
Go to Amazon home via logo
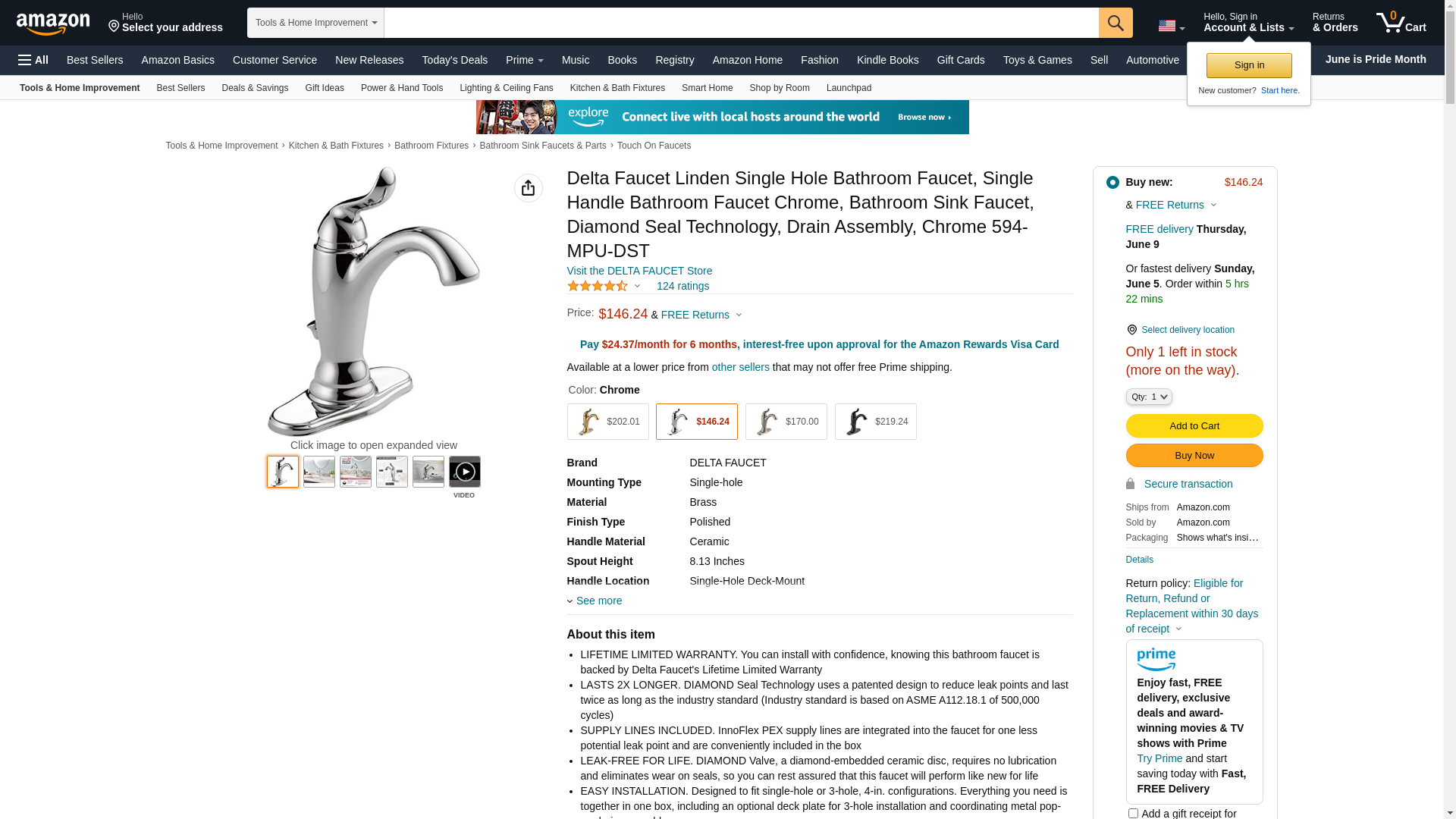[x=53, y=24]
